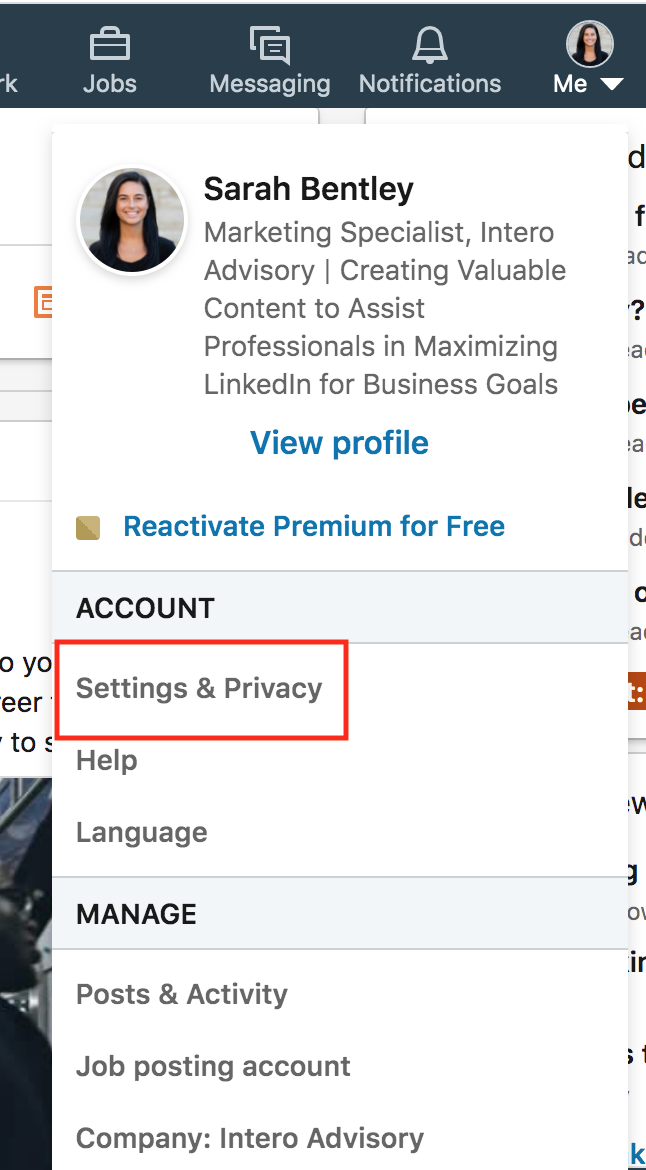Open Posts & Activity
The image size is (646, 1170).
(x=181, y=994)
